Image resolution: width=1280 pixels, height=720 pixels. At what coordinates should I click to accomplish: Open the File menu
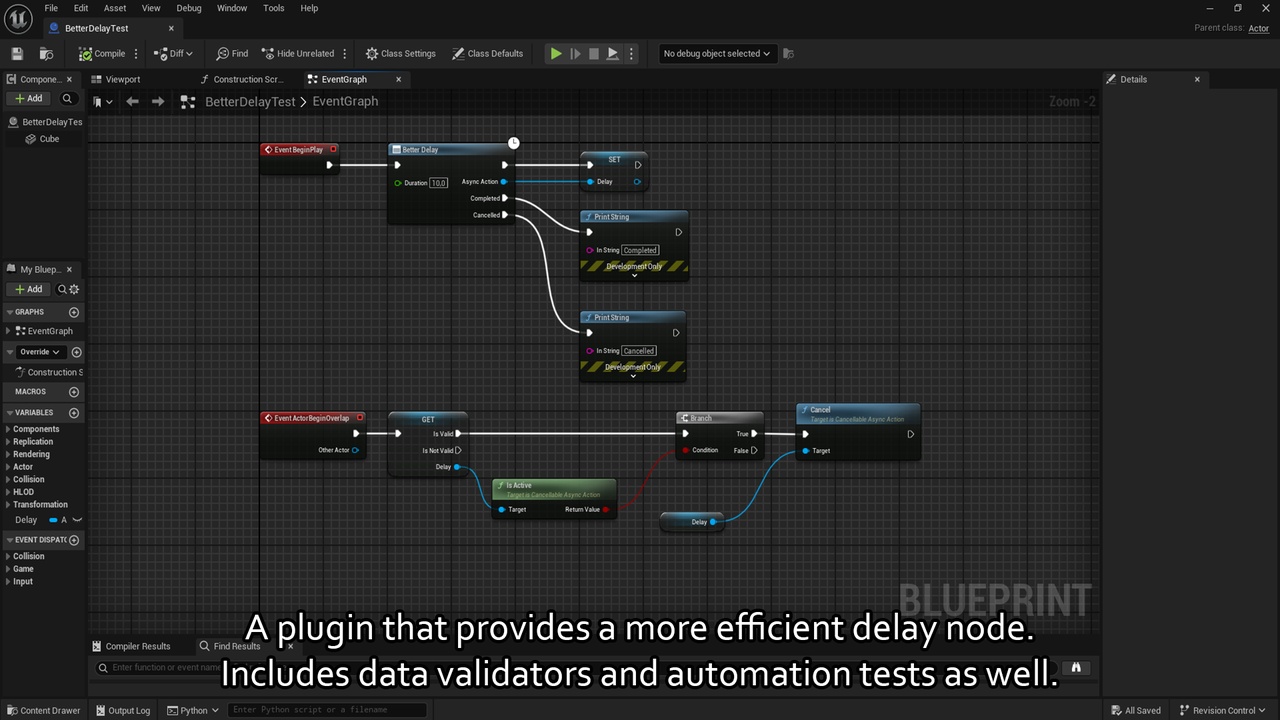(51, 8)
